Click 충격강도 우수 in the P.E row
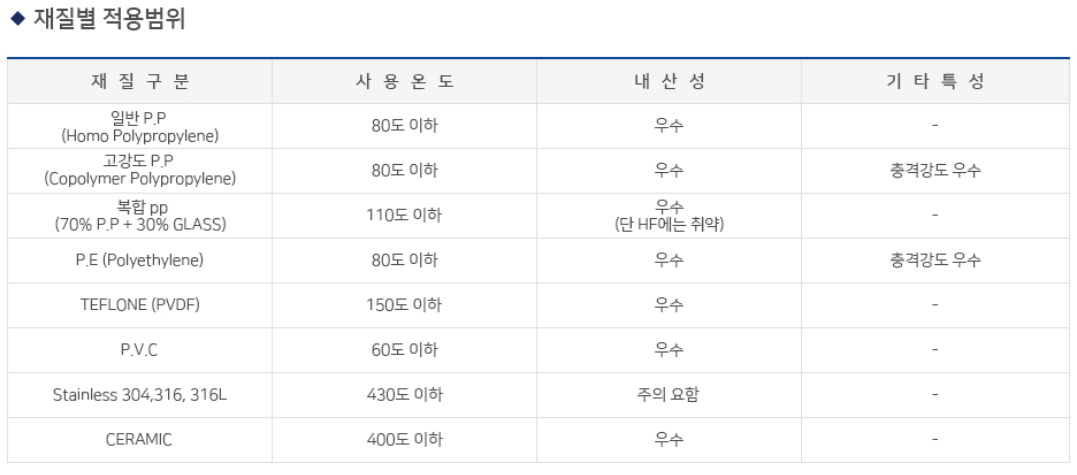 [x=934, y=260]
